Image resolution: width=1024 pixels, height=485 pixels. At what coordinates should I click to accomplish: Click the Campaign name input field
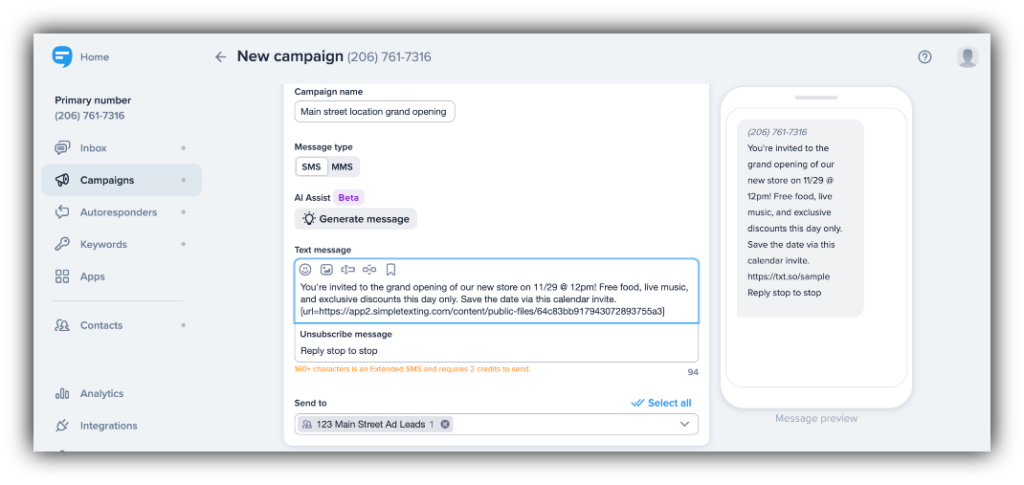point(374,112)
